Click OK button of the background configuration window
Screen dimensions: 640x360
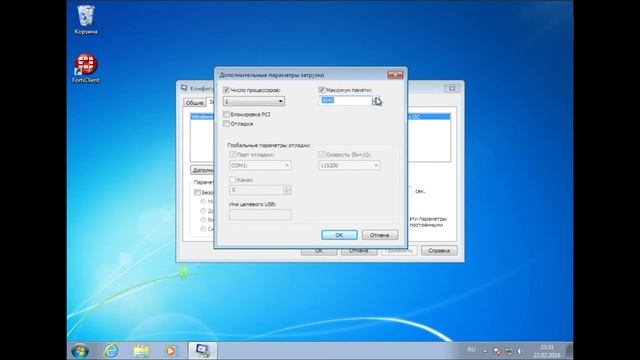point(319,251)
